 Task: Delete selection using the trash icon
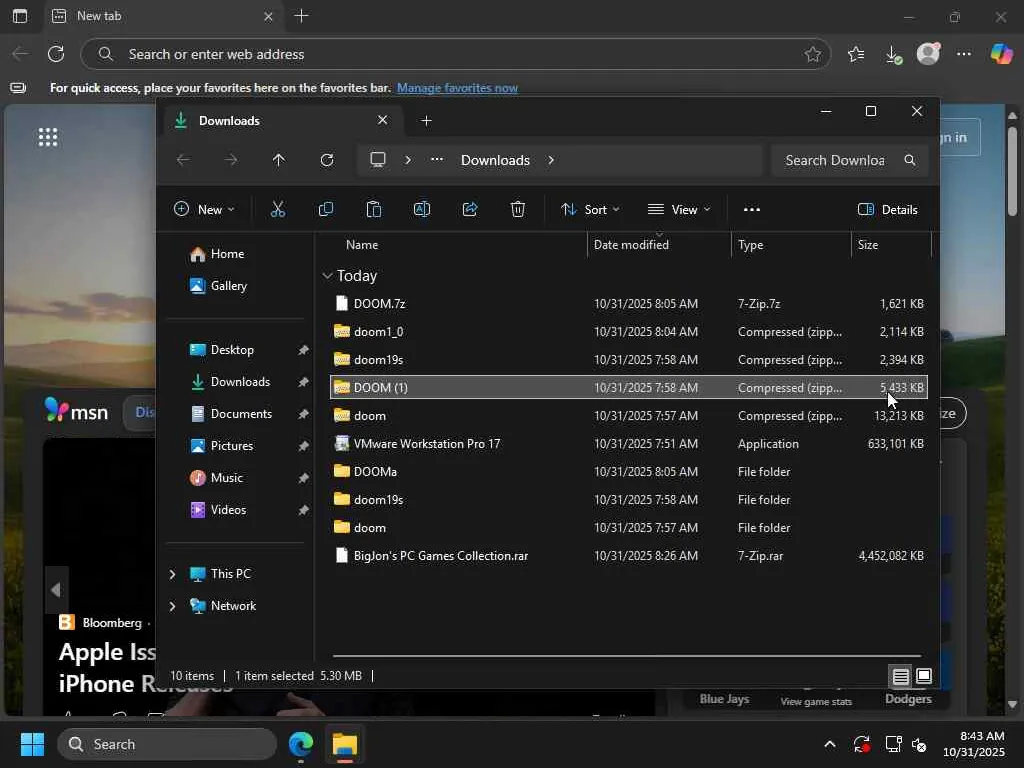518,209
